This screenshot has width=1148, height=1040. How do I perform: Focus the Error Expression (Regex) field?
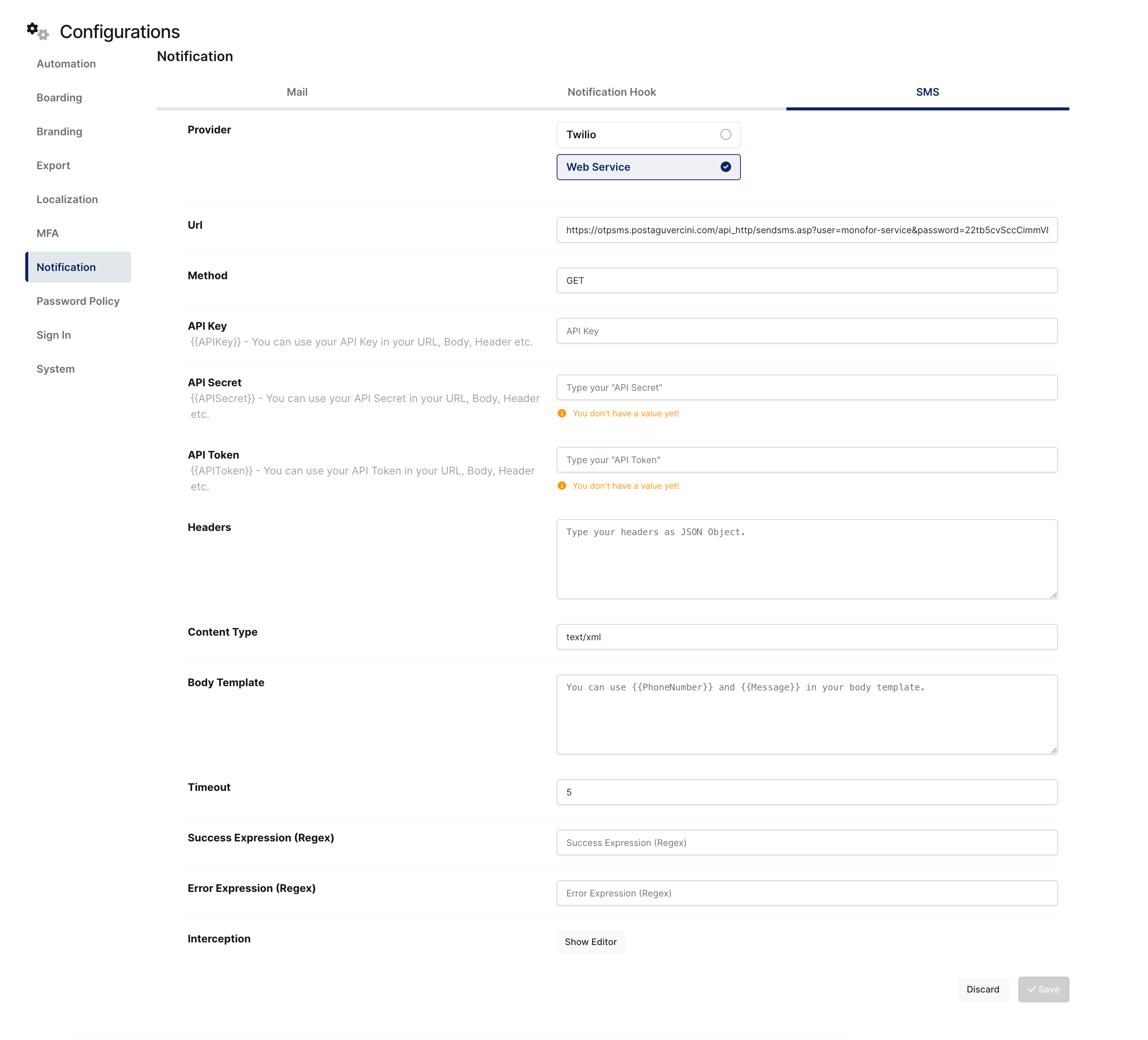coord(807,893)
